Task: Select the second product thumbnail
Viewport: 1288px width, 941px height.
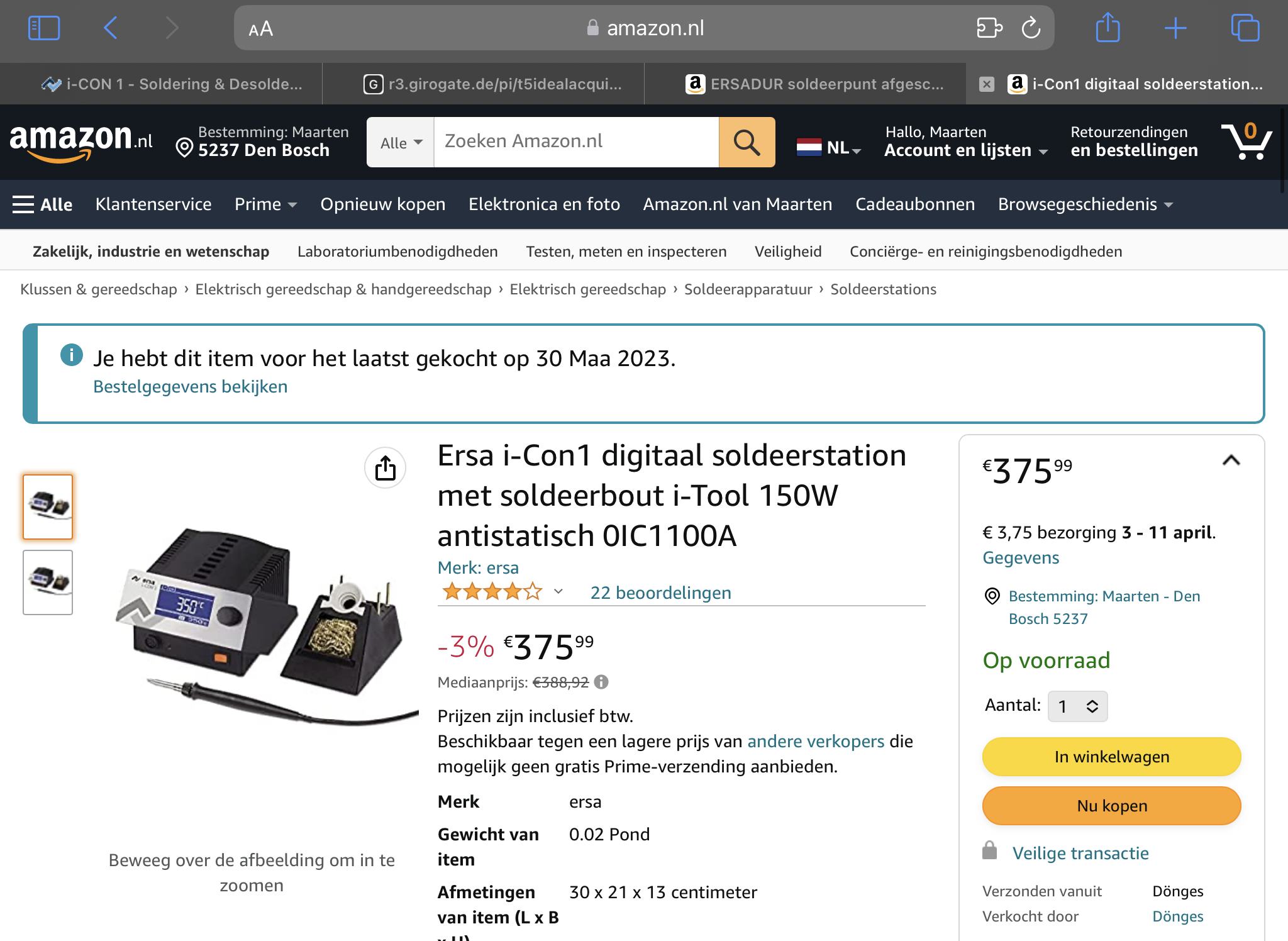Action: tap(48, 582)
